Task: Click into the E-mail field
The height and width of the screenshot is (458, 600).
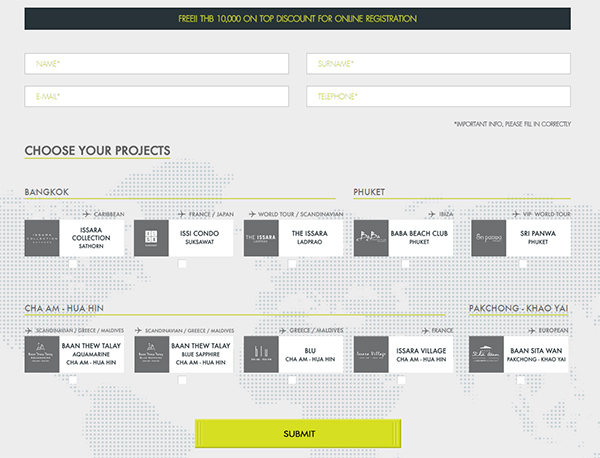Action: [x=157, y=97]
